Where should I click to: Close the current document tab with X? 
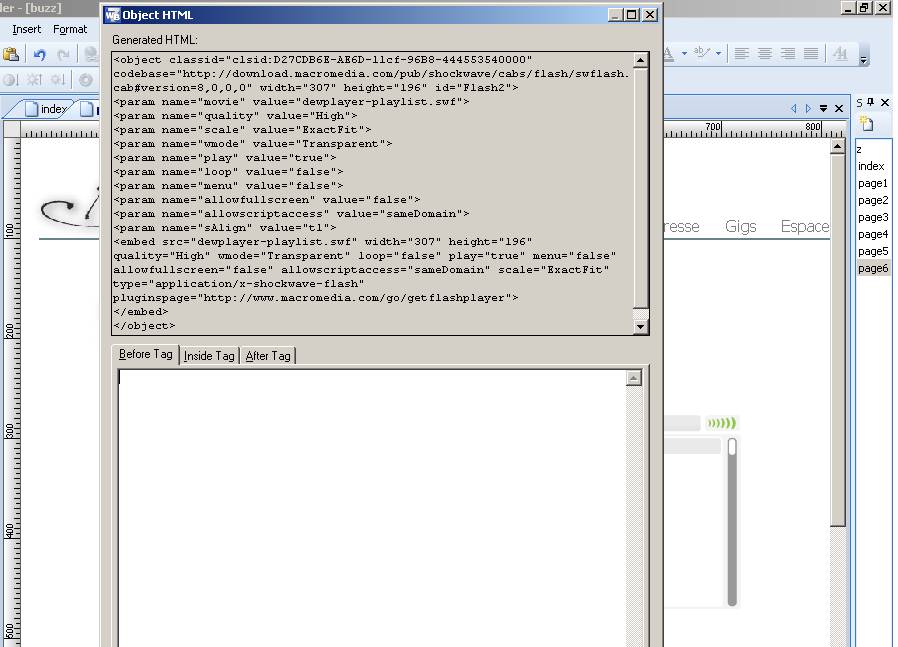[839, 108]
